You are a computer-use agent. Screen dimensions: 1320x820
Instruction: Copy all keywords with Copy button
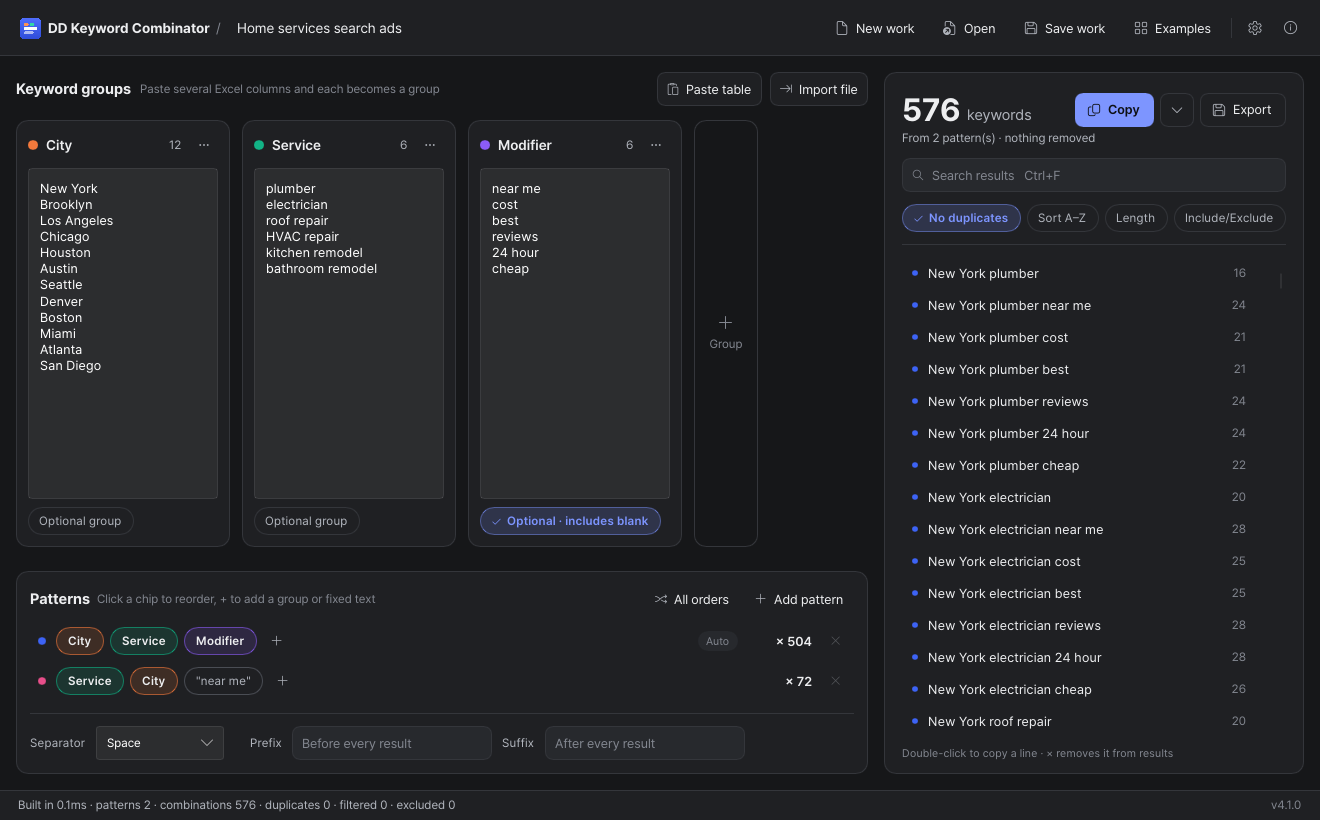[x=1114, y=110]
